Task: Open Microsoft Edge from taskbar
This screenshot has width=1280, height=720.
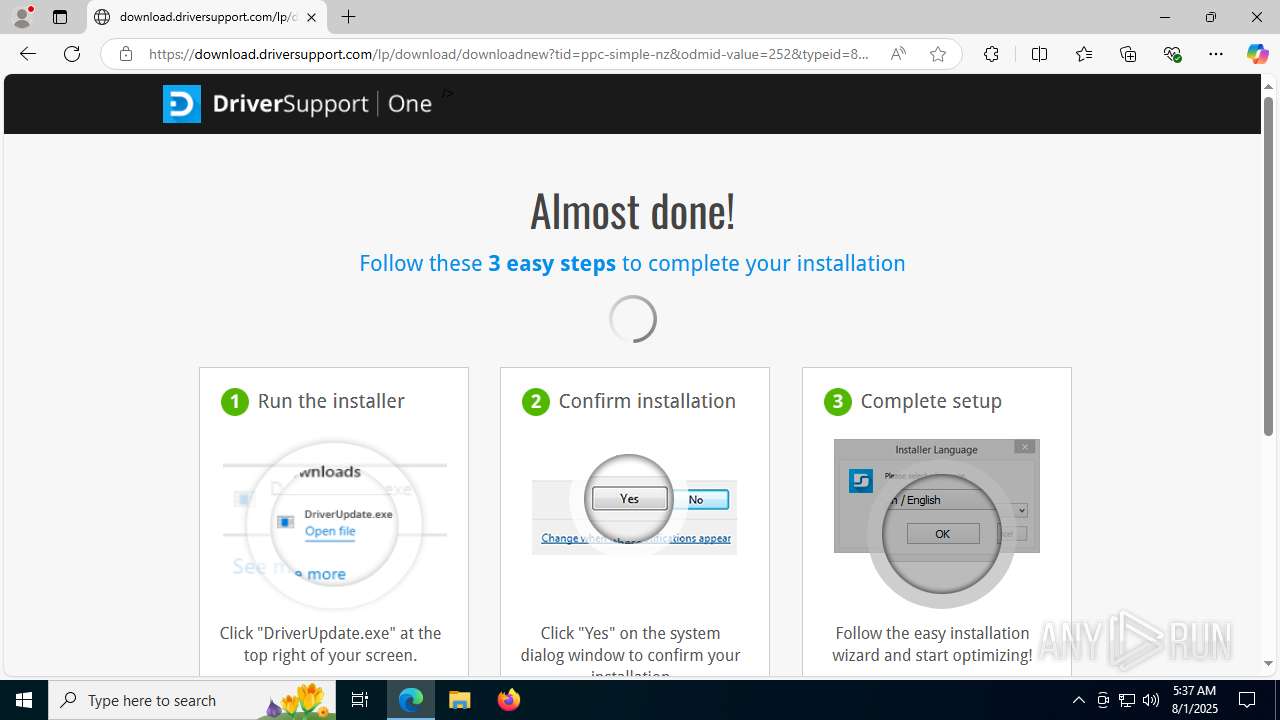Action: 411,700
